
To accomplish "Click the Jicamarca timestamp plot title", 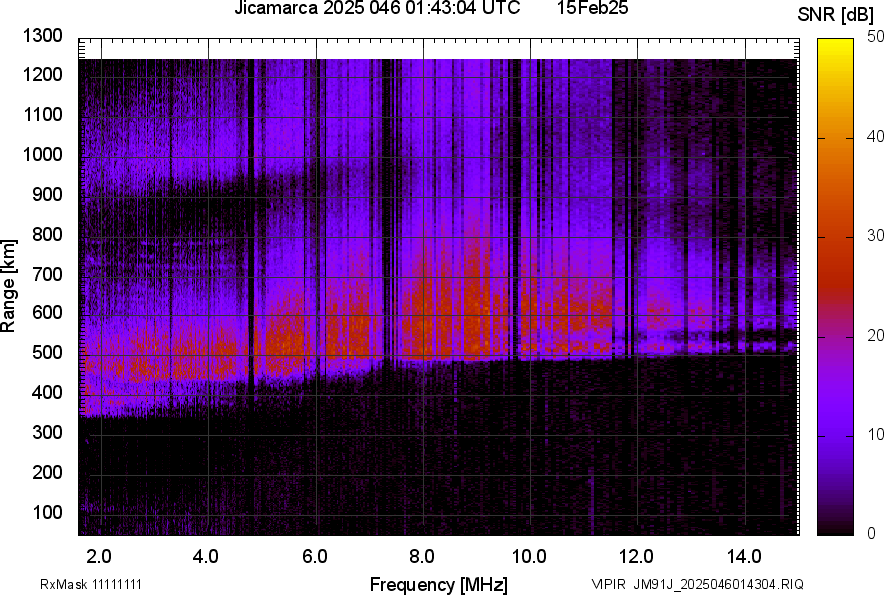I will pyautogui.click(x=377, y=9).
